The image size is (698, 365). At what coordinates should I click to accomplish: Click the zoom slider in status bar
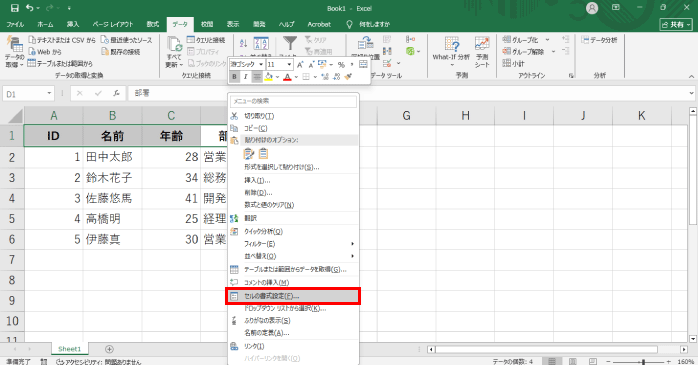(x=643, y=361)
